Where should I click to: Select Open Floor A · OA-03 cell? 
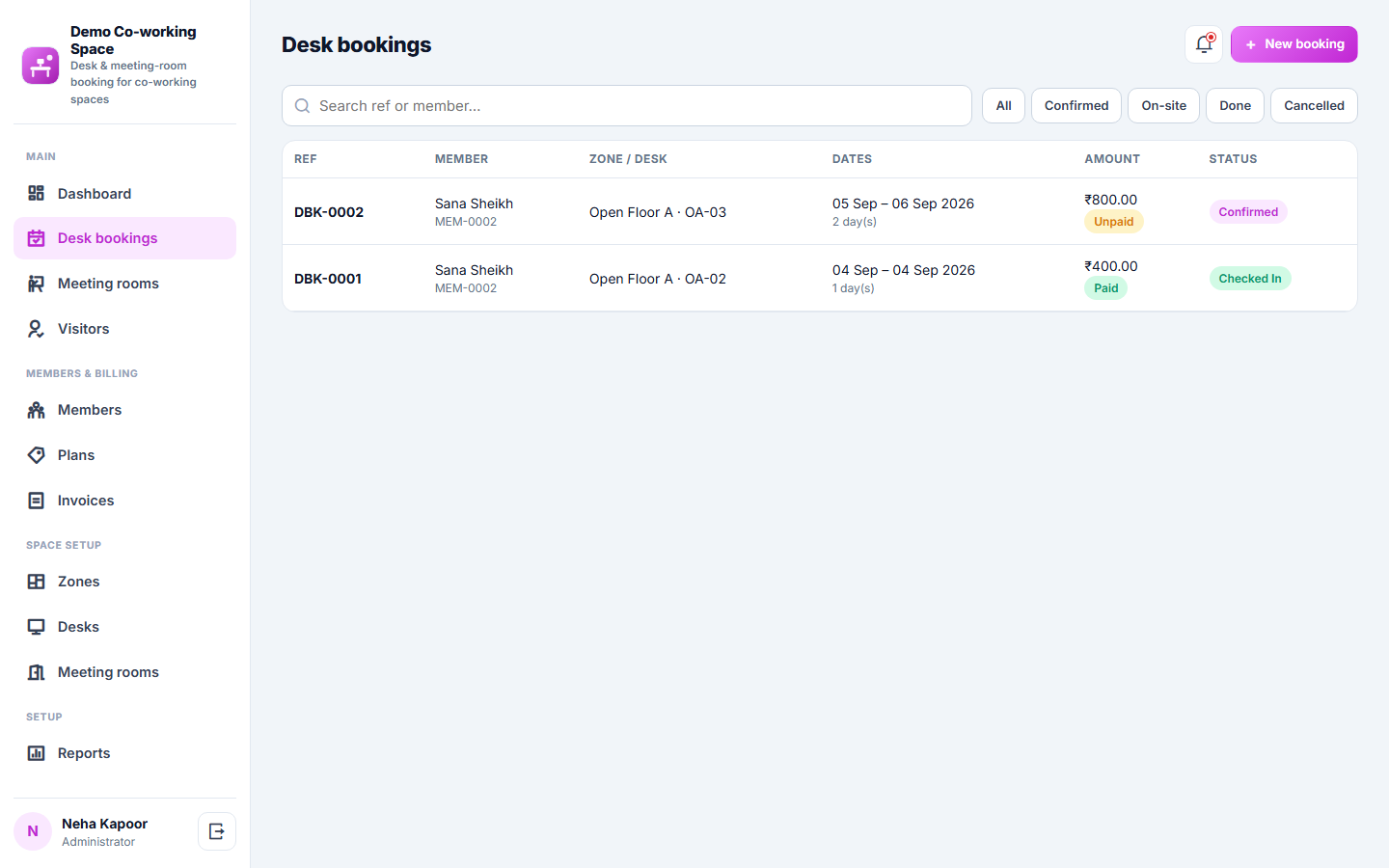[x=658, y=212]
